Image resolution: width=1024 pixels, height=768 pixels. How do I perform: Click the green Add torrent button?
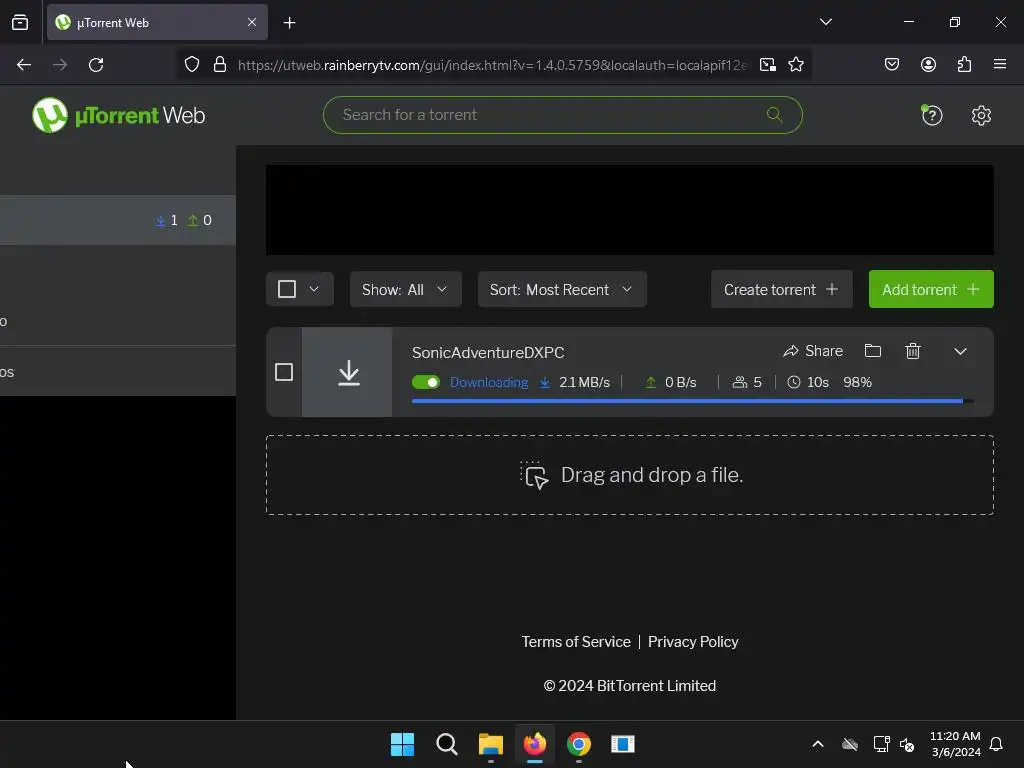tap(931, 289)
